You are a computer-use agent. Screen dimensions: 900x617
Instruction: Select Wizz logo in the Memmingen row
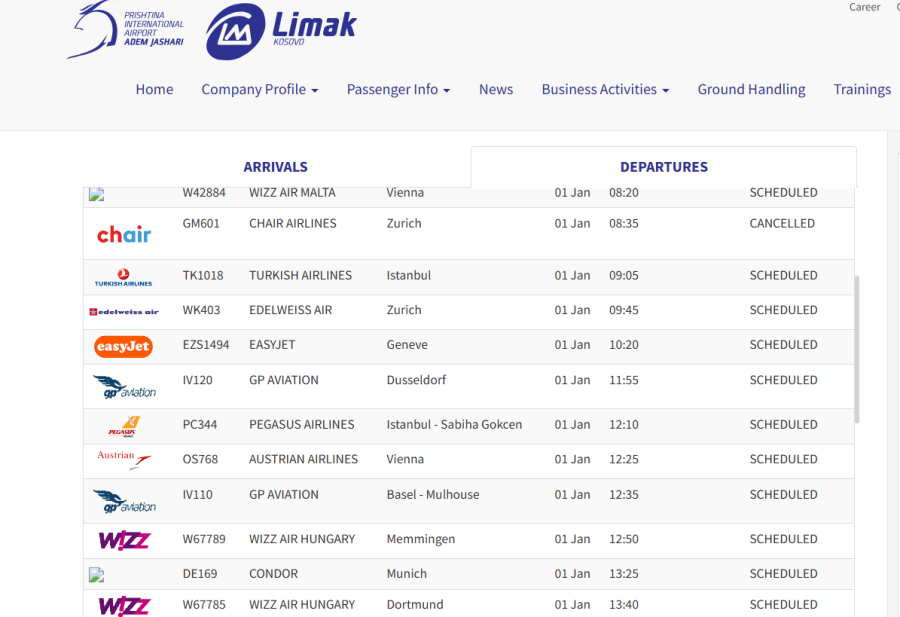(x=125, y=540)
